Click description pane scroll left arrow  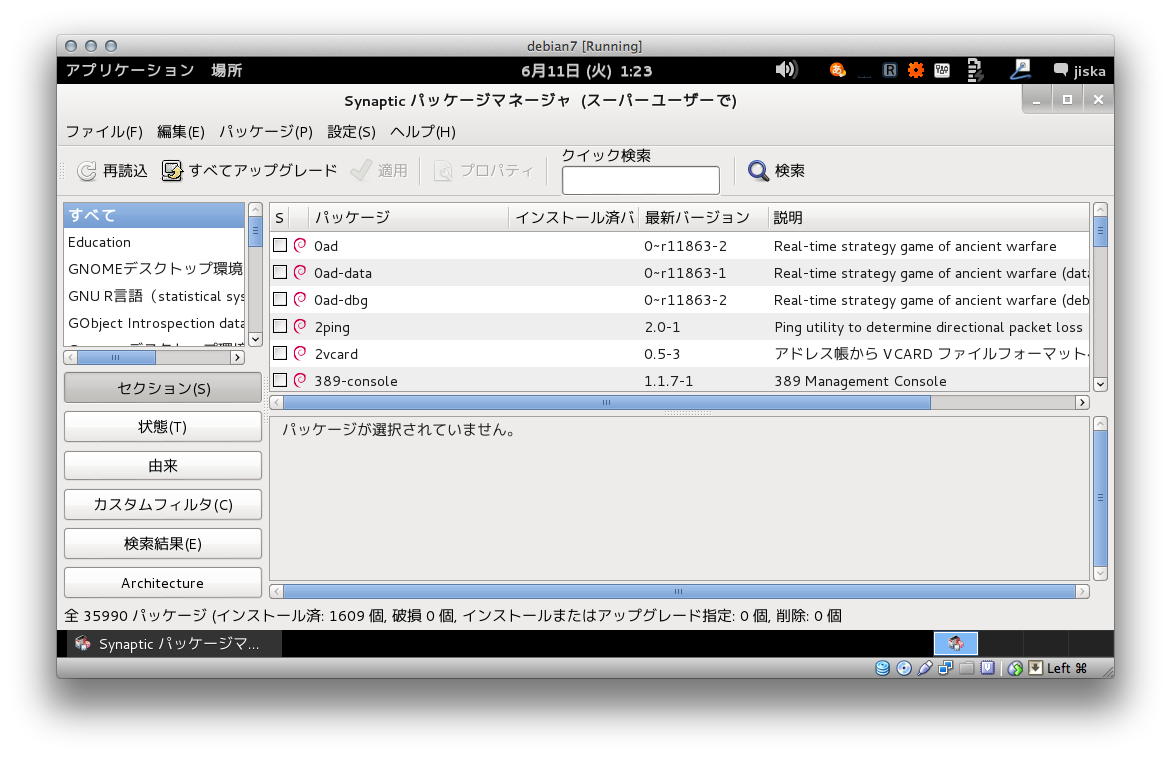coord(276,591)
